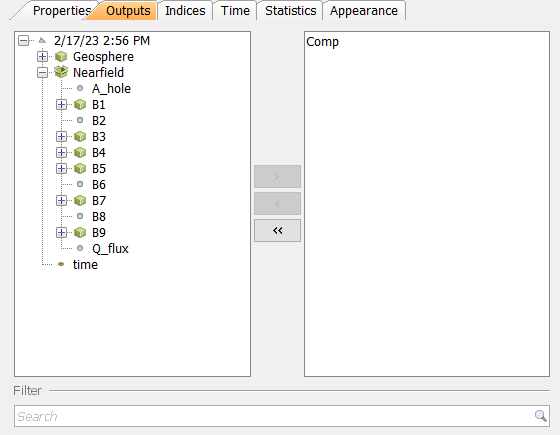Select Comp in the selected outputs list
Viewport: 560px width, 435px height.
pyautogui.click(x=322, y=42)
